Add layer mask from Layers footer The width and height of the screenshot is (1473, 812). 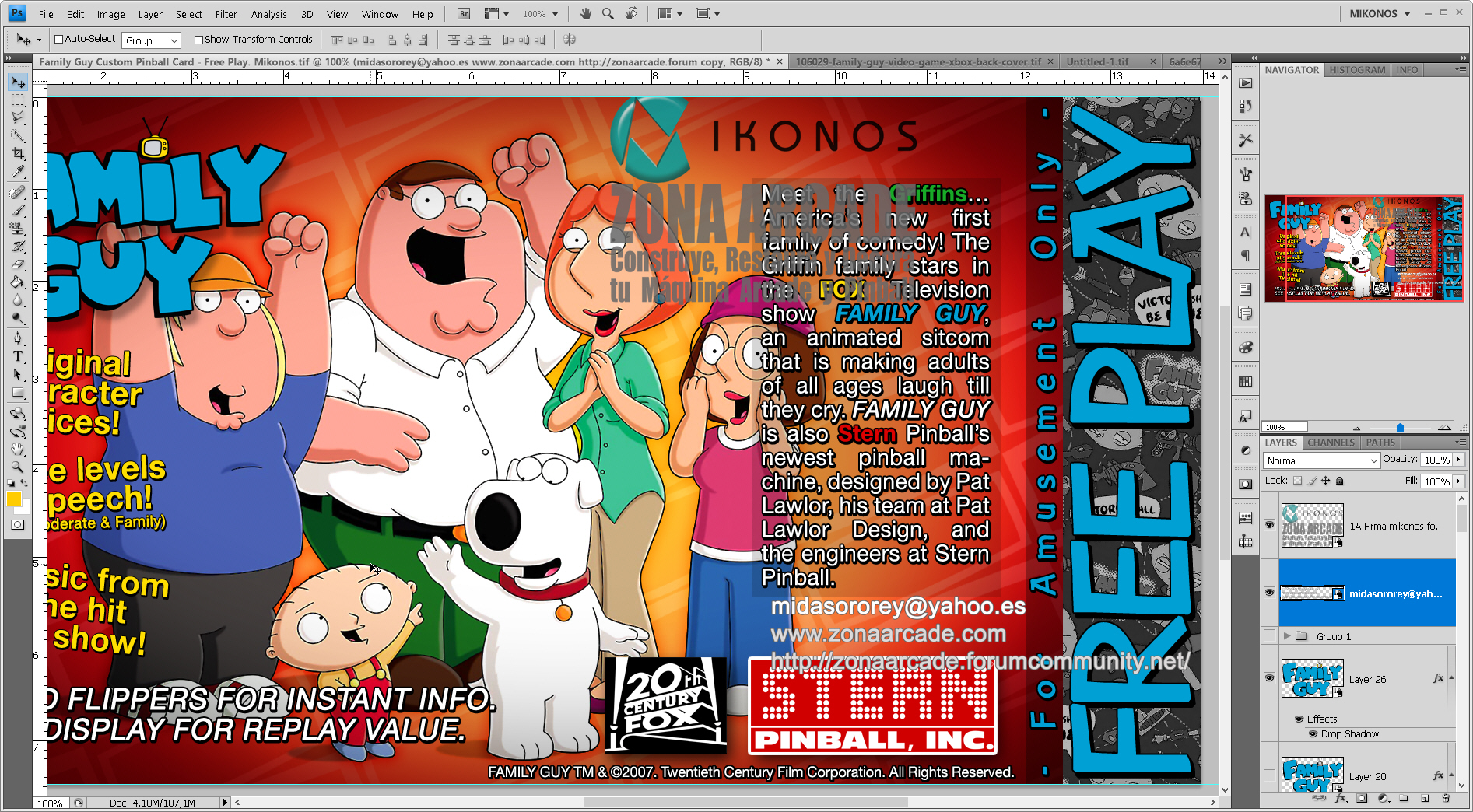(x=1362, y=798)
